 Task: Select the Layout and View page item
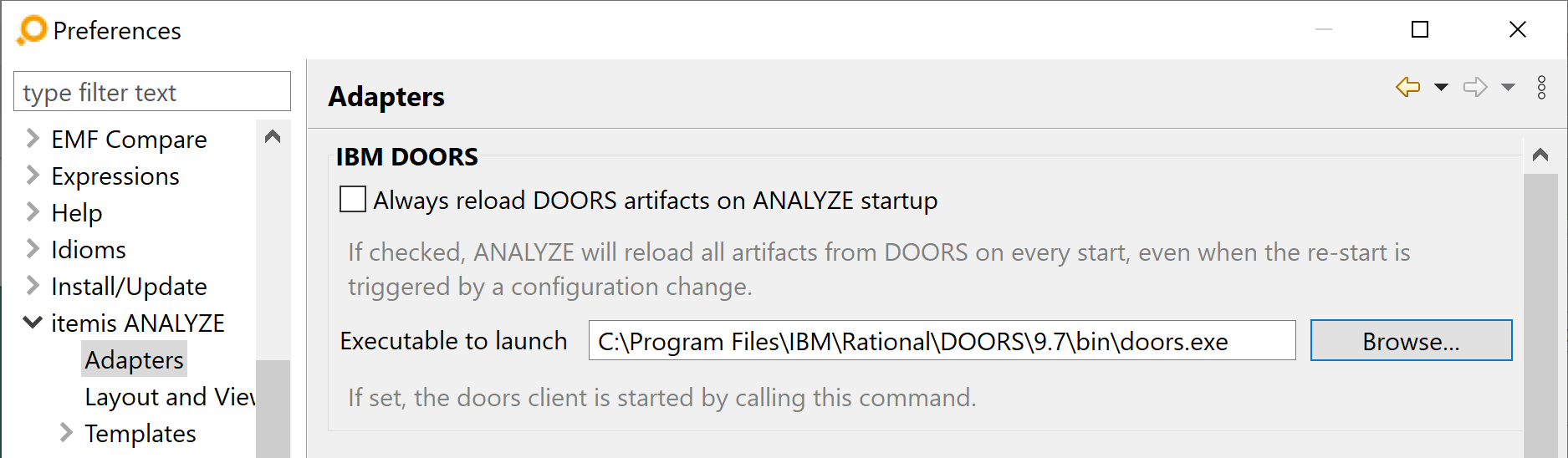170,396
